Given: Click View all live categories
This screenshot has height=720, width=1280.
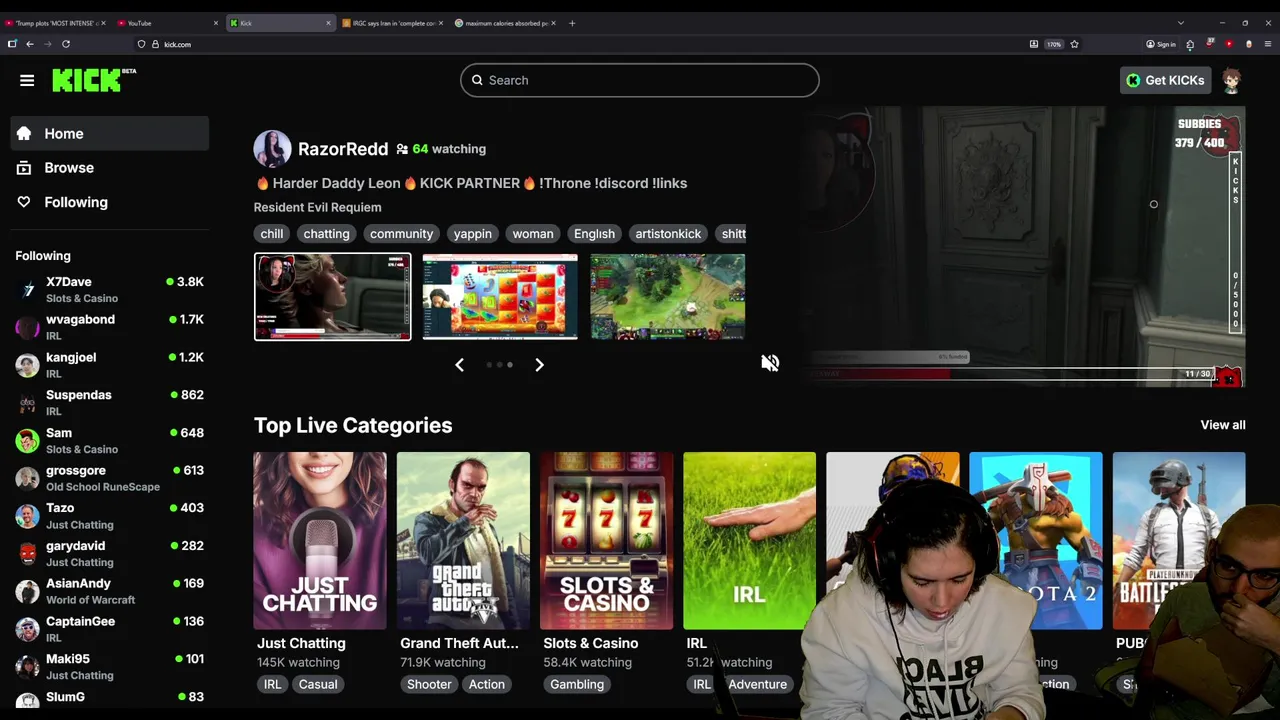Looking at the screenshot, I should point(1223,425).
